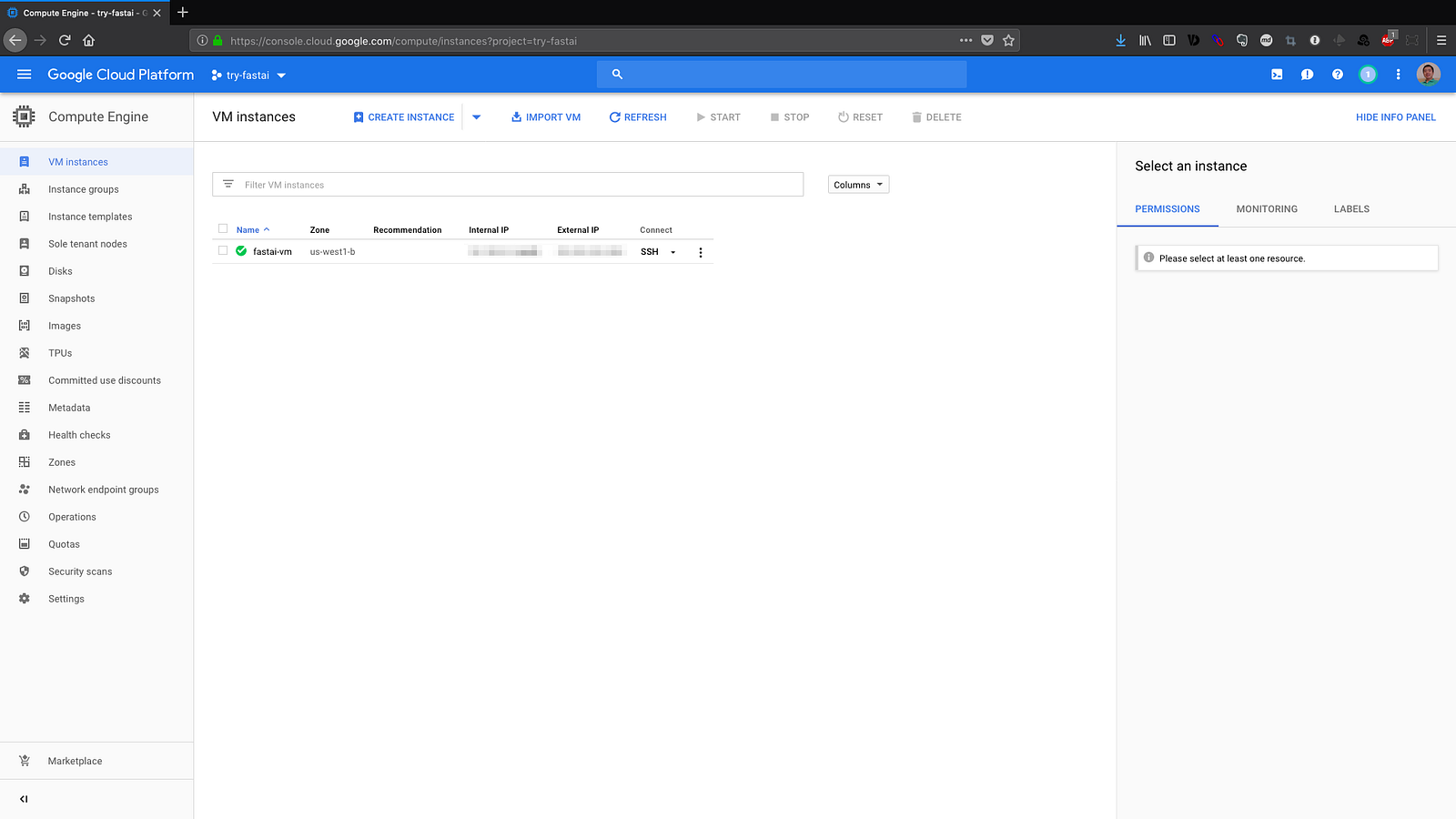Viewport: 1456px width, 819px height.
Task: Open the page actions ellipsis in the address bar
Action: coord(966,40)
